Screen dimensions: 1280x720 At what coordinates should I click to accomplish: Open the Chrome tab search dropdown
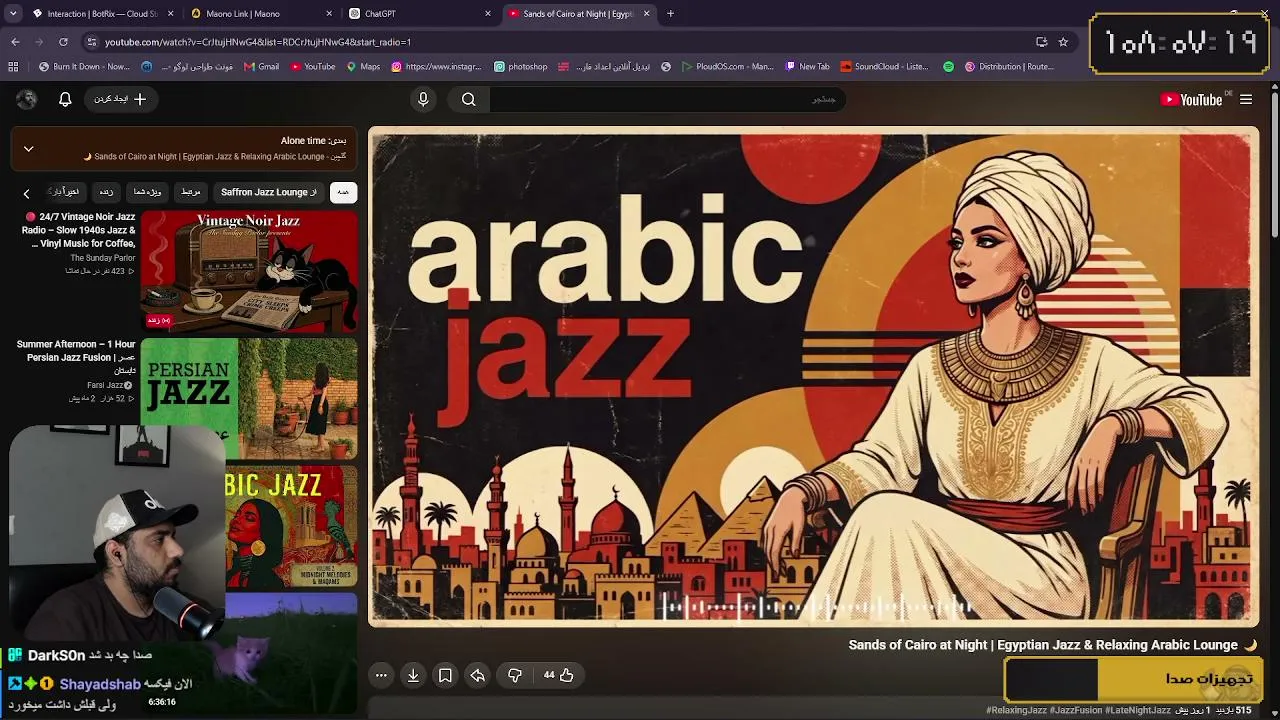pos(14,14)
